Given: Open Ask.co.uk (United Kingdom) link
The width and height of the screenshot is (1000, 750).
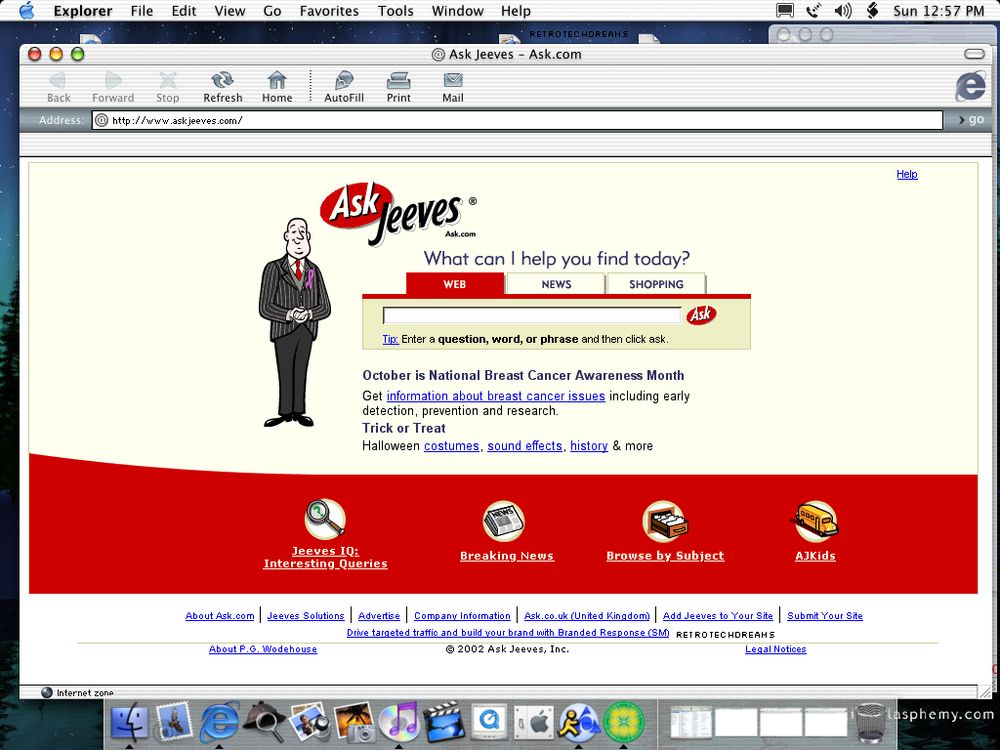Looking at the screenshot, I should (x=587, y=615).
